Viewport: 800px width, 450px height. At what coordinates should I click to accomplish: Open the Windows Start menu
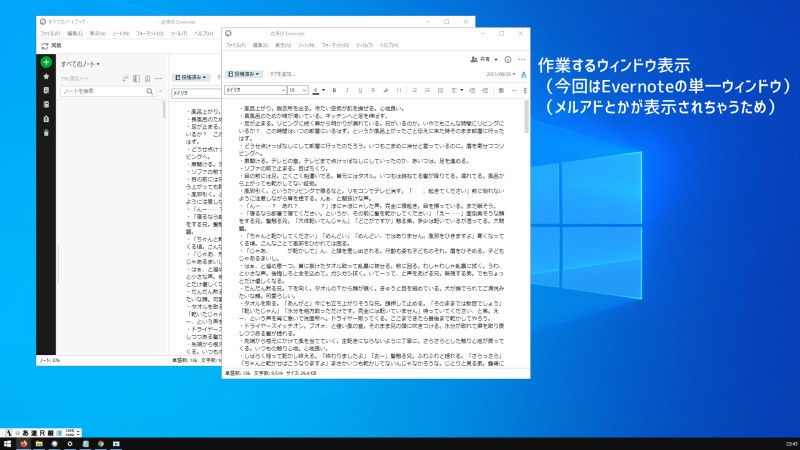(7, 444)
